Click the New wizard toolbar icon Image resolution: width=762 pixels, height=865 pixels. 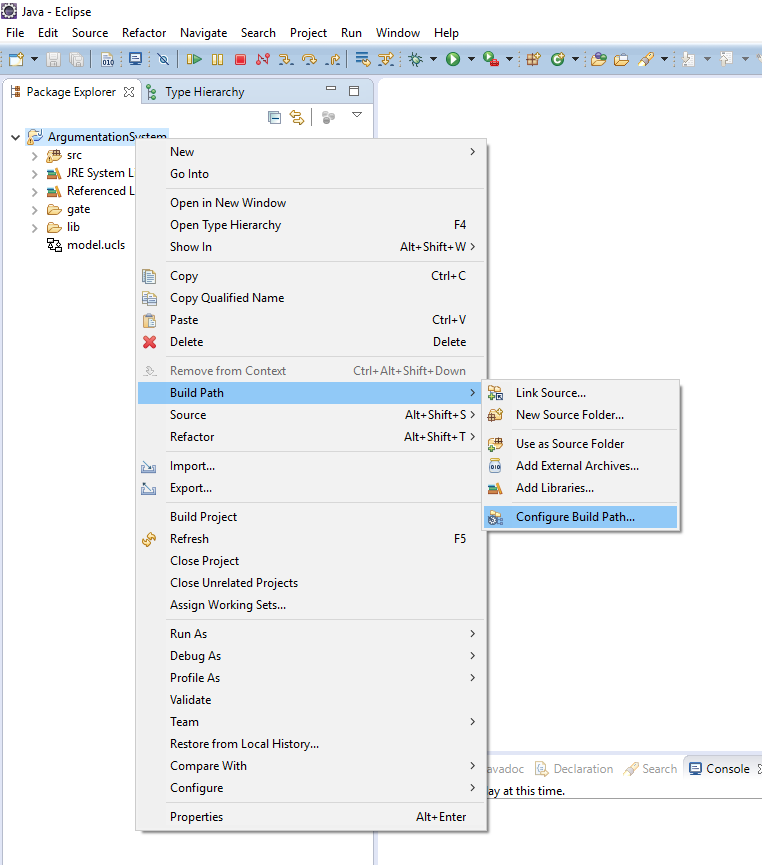(x=16, y=59)
